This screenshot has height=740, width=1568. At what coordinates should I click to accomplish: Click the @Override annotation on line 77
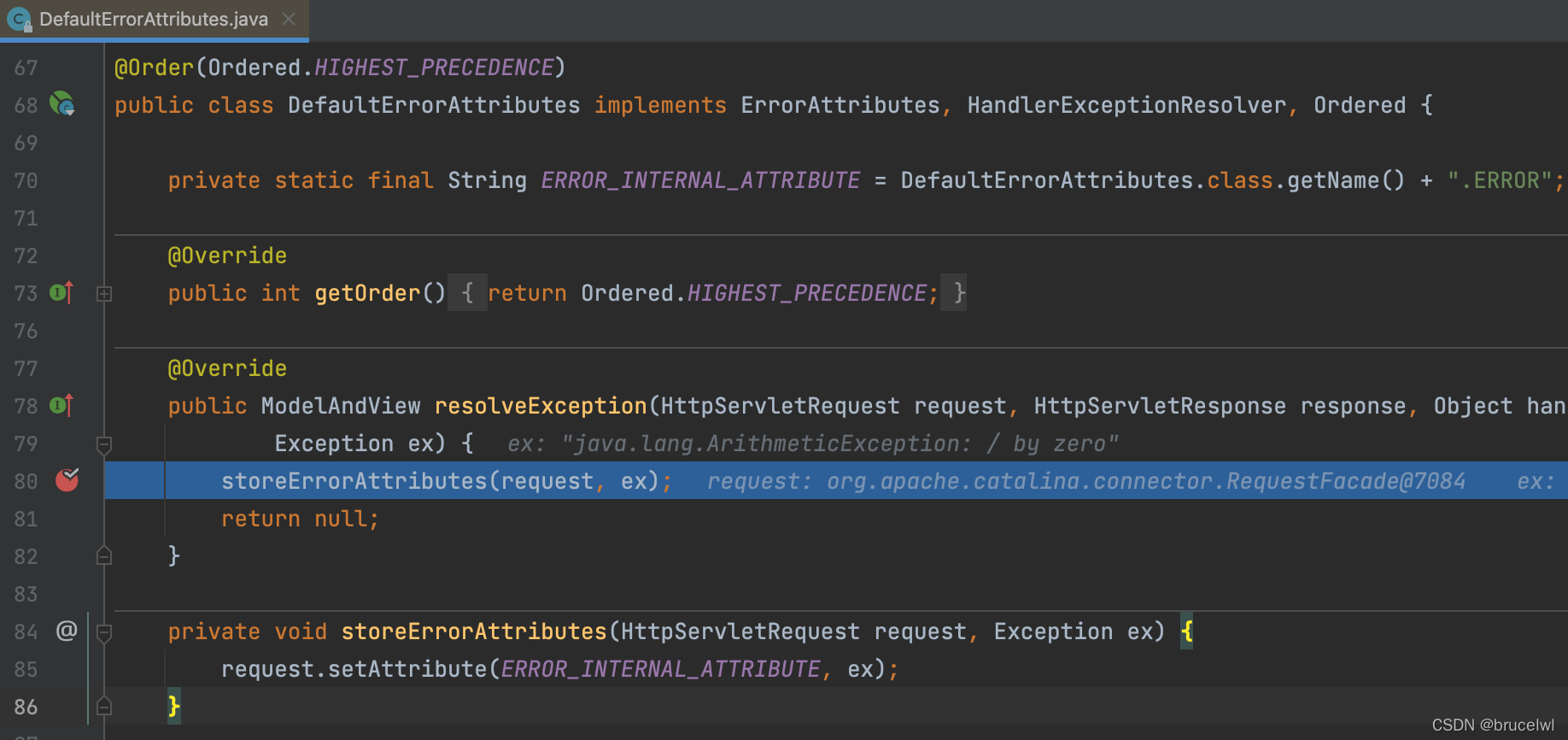coord(227,368)
